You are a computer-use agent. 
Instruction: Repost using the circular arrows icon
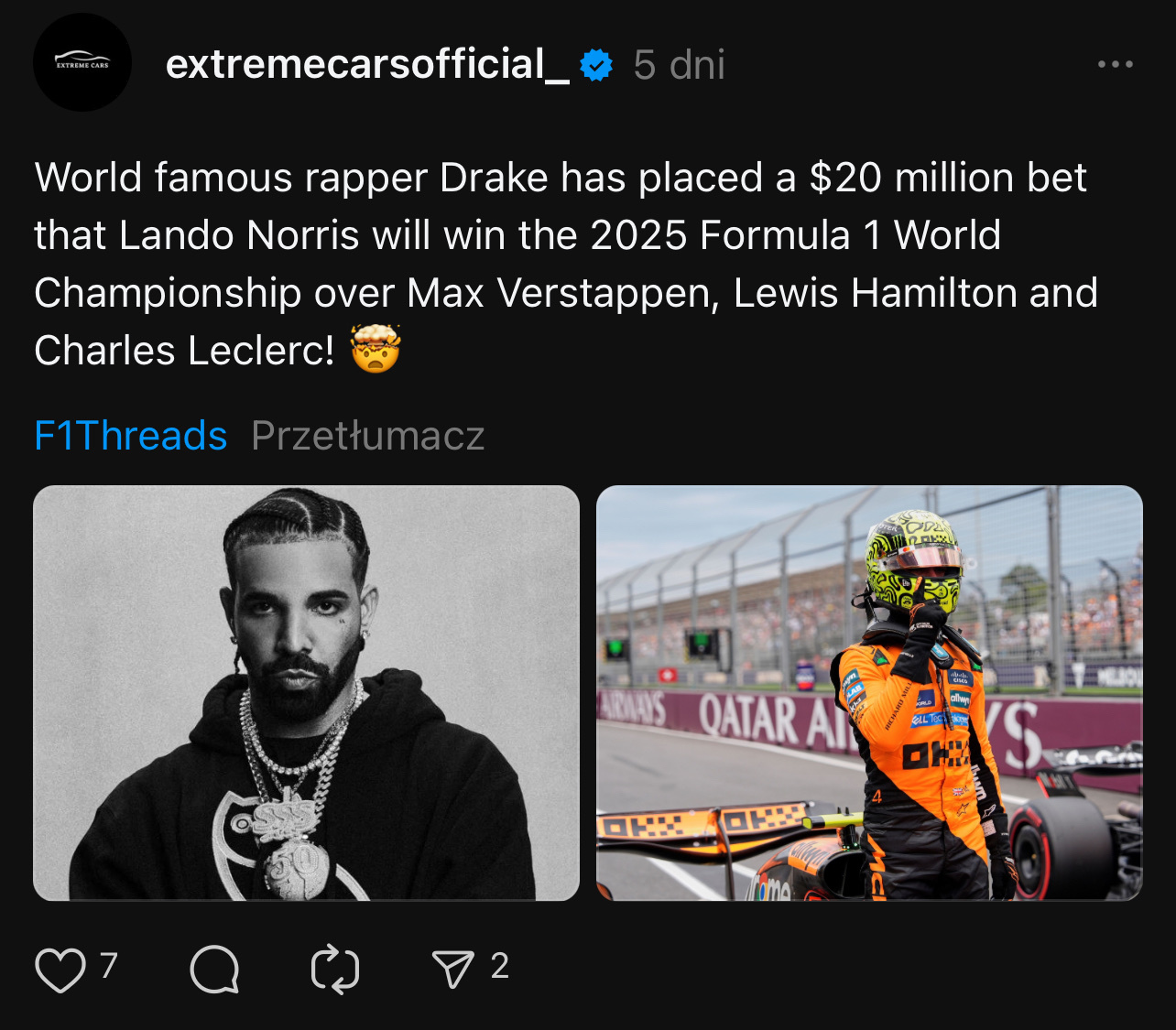tap(335, 969)
